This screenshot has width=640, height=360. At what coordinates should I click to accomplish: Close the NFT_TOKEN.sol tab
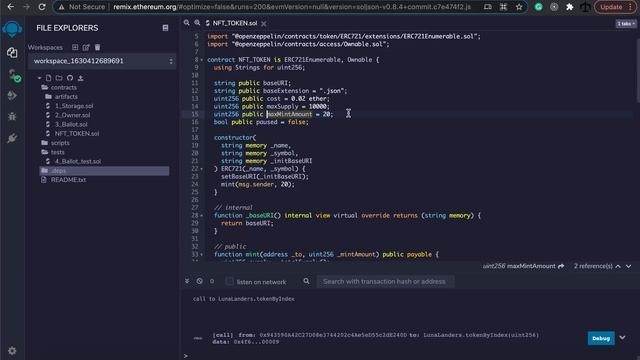[264, 24]
